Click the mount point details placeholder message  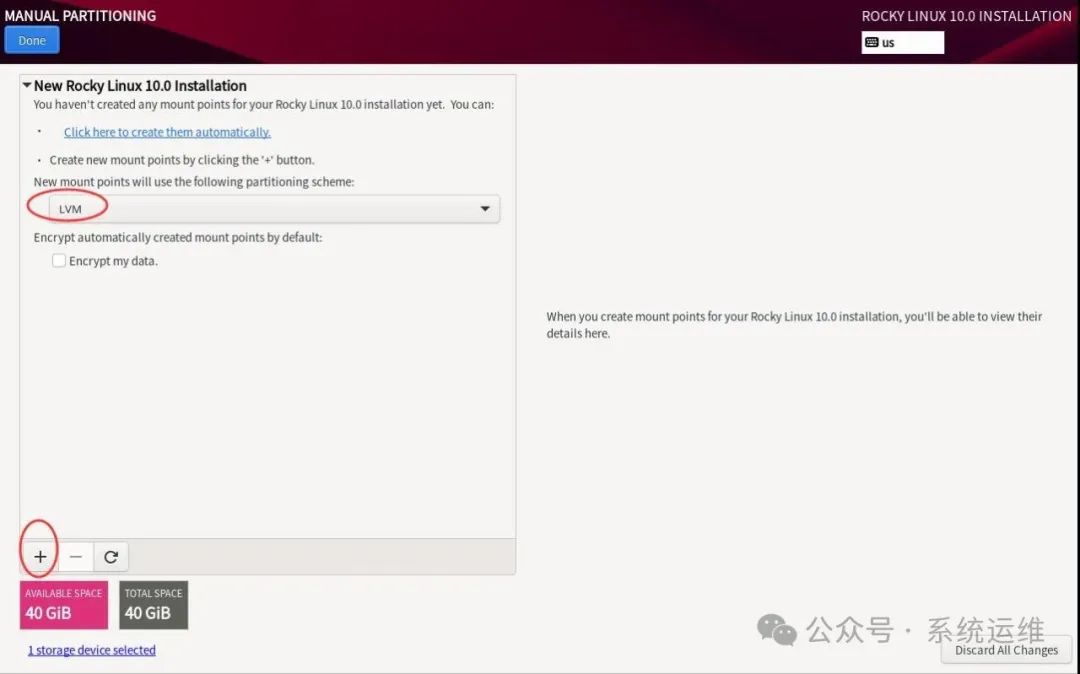click(x=793, y=325)
